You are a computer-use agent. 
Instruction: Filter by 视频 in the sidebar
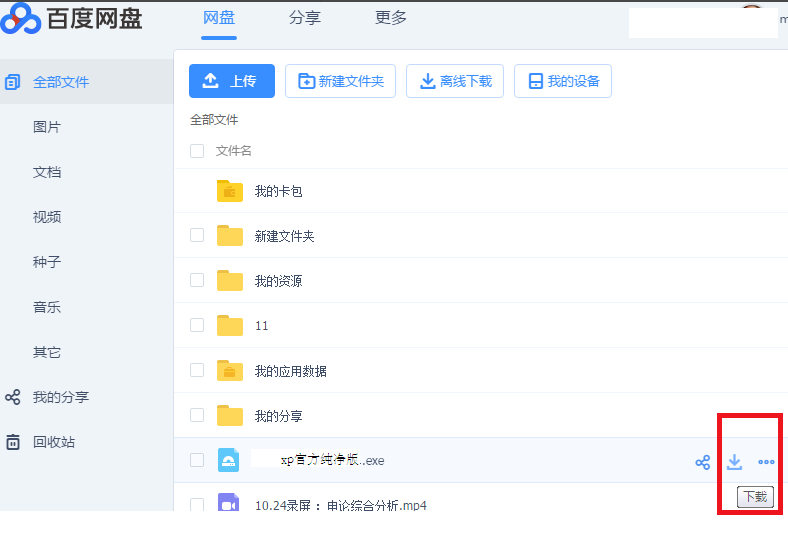[x=47, y=217]
